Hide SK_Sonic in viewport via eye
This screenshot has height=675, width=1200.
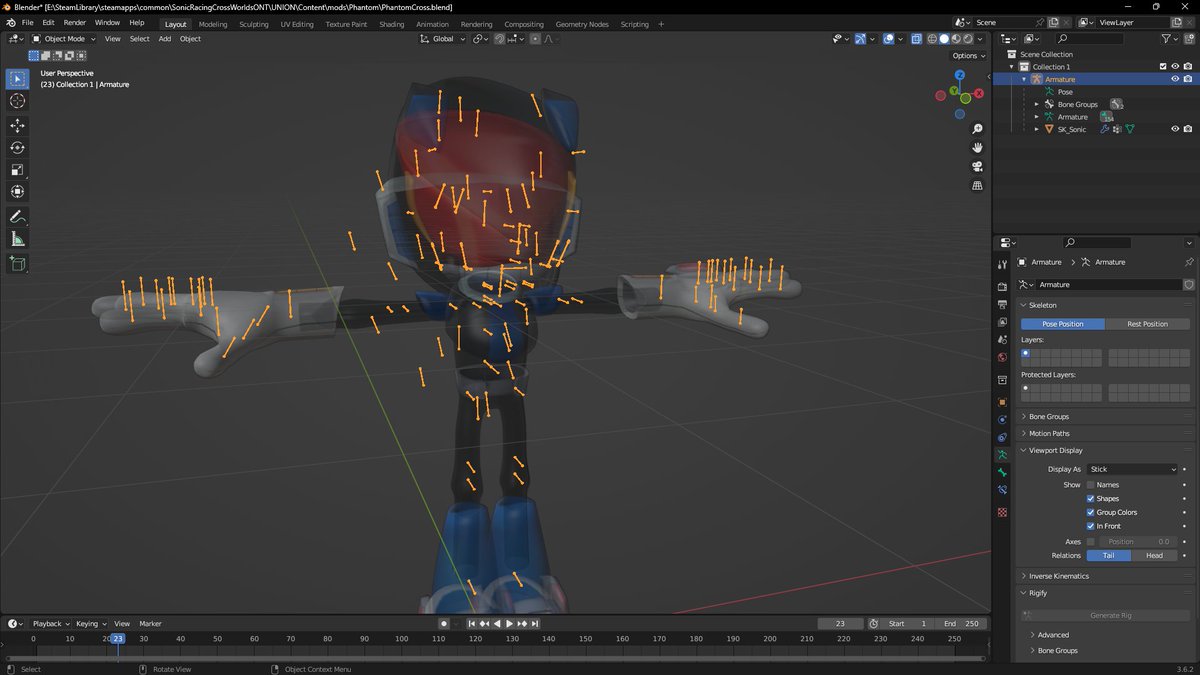1175,129
